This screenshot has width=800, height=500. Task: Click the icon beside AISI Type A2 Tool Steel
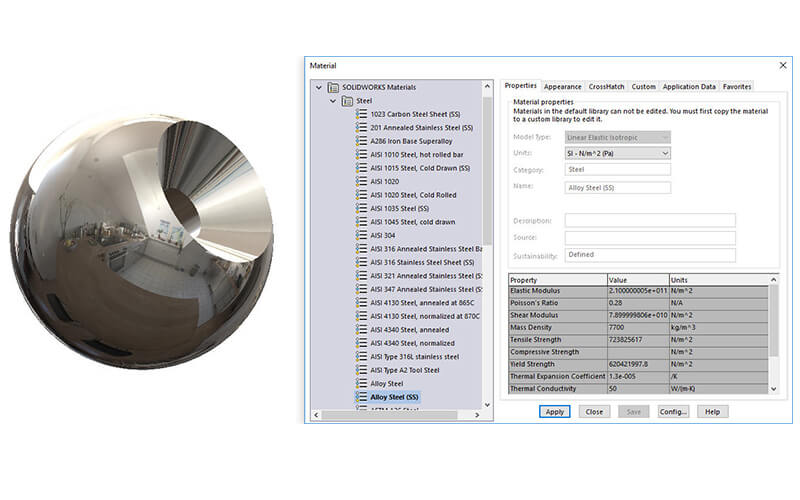[x=361, y=370]
